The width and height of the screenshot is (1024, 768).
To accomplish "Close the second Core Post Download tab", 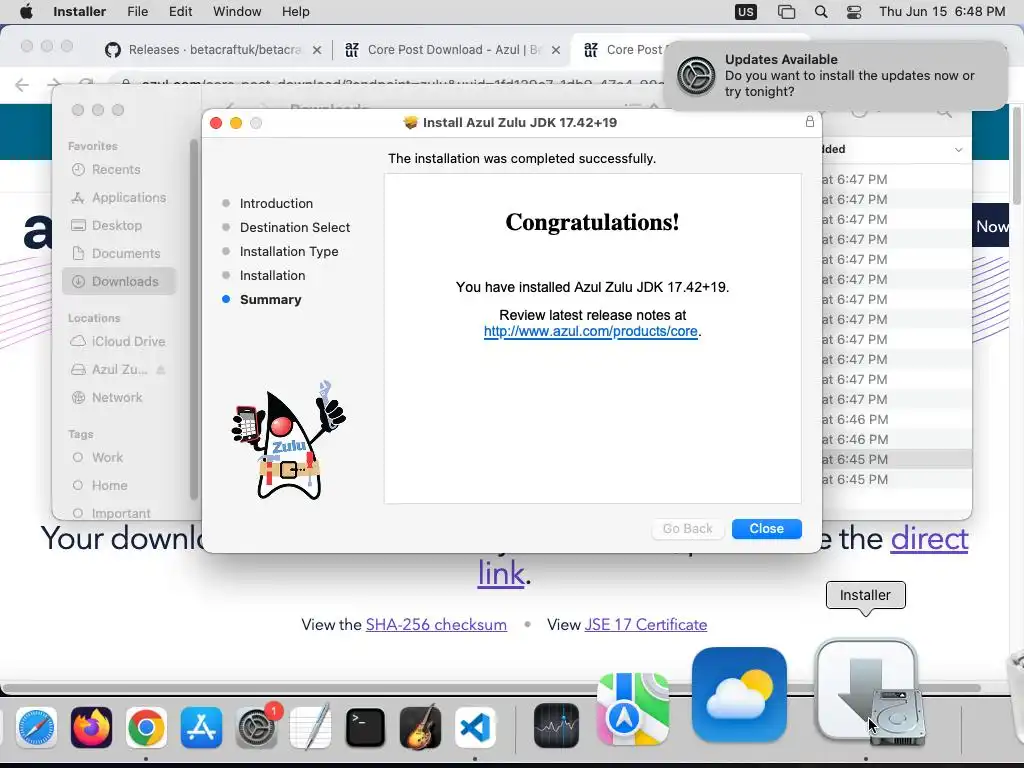I will 556,50.
